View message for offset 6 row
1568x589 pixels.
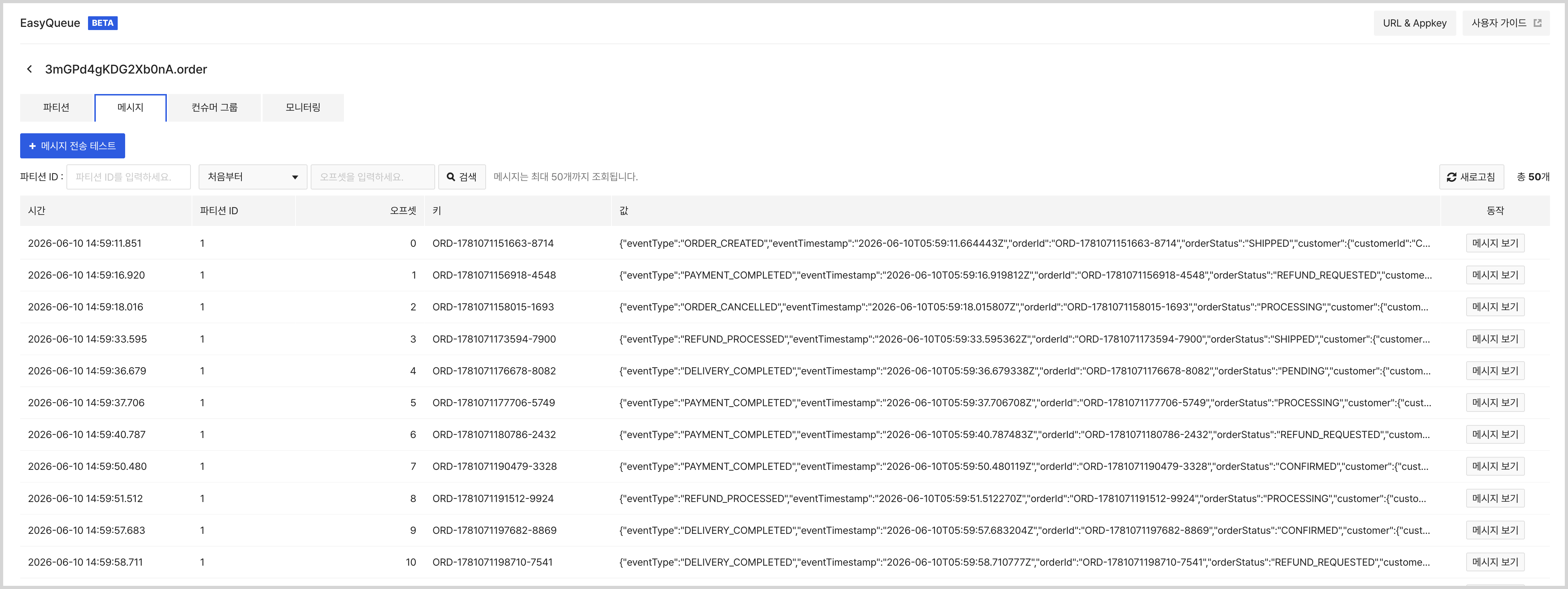tap(1495, 435)
